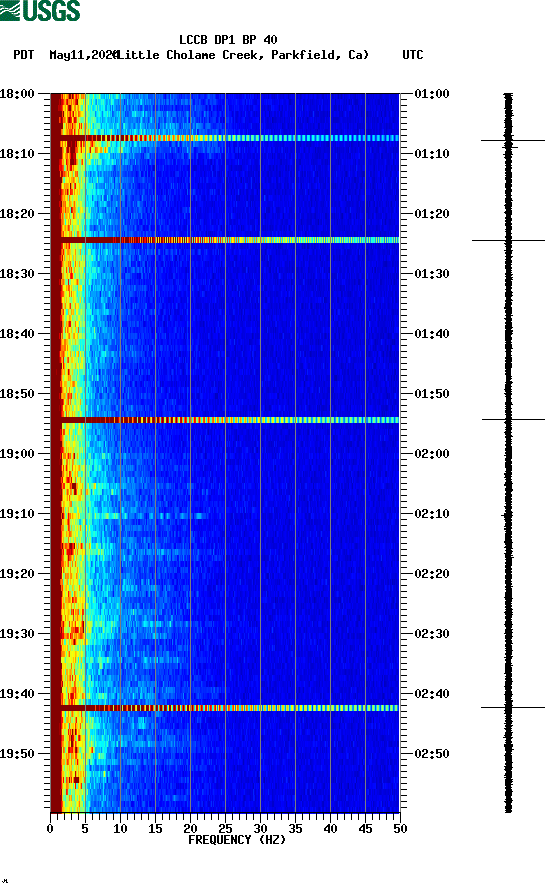Screen dimensions: 552x892
Task: Click the 'UTC' timezone label
Action: point(413,55)
